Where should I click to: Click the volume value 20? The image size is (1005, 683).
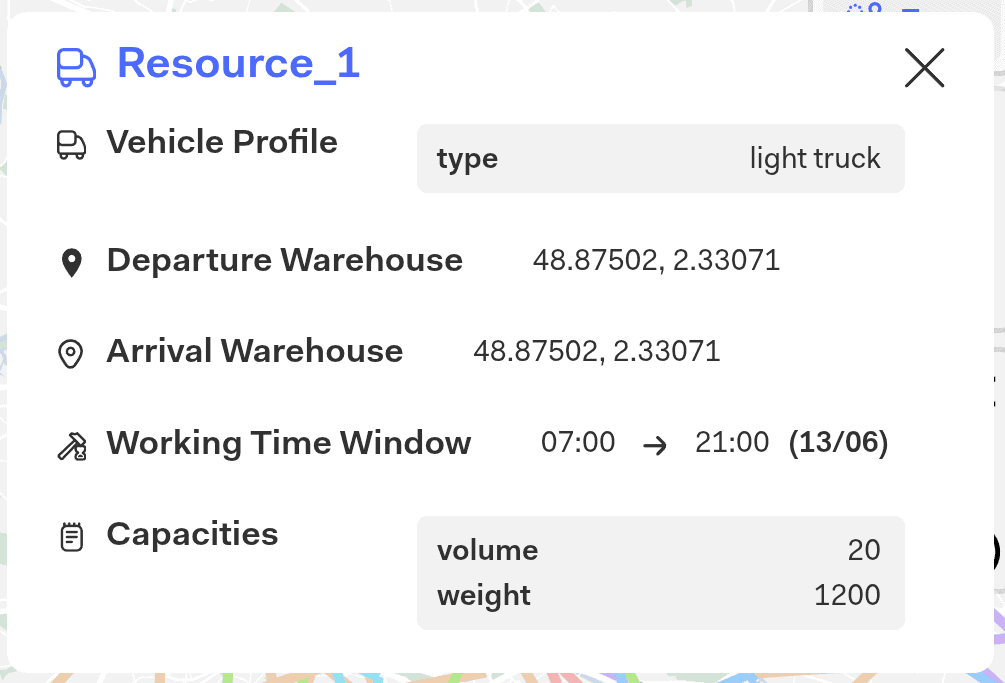(x=864, y=550)
